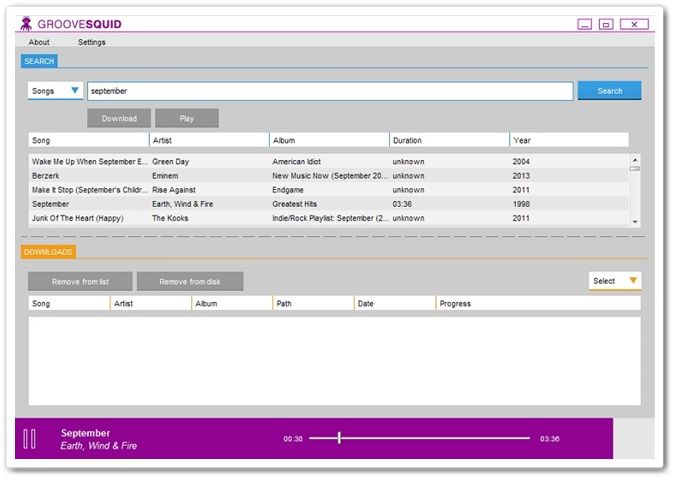Click the Endgame album cell
Screen dimensions: 676x480
288,190
